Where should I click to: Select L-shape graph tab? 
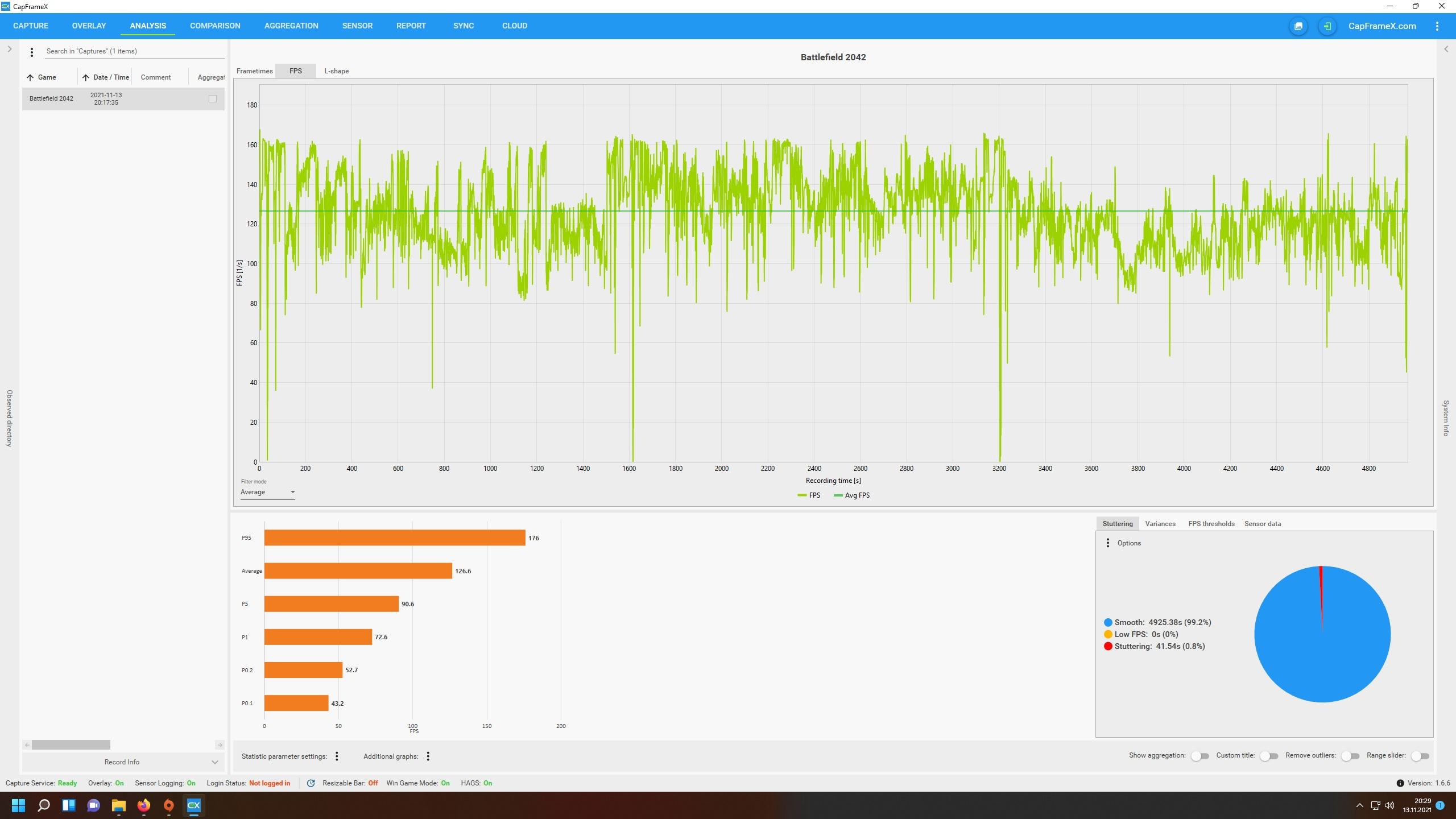(x=336, y=71)
